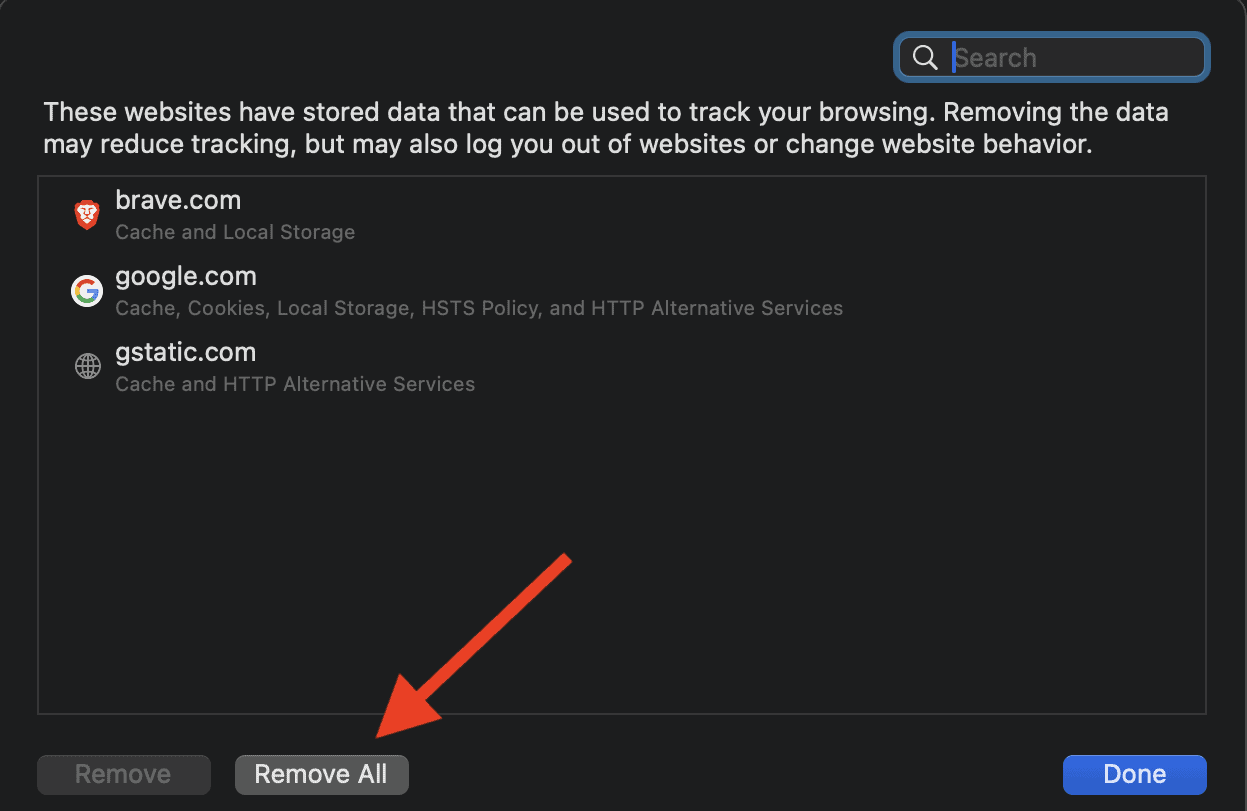Select the google.com website entry
The height and width of the screenshot is (811, 1247).
click(x=186, y=276)
